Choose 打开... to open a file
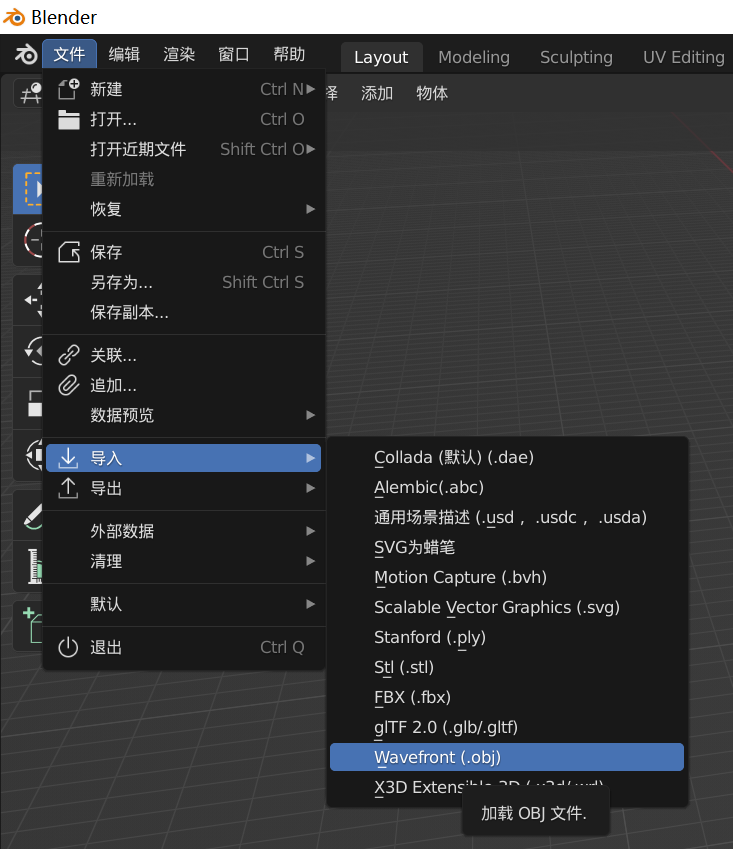Screen dimensions: 733x849 point(184,119)
